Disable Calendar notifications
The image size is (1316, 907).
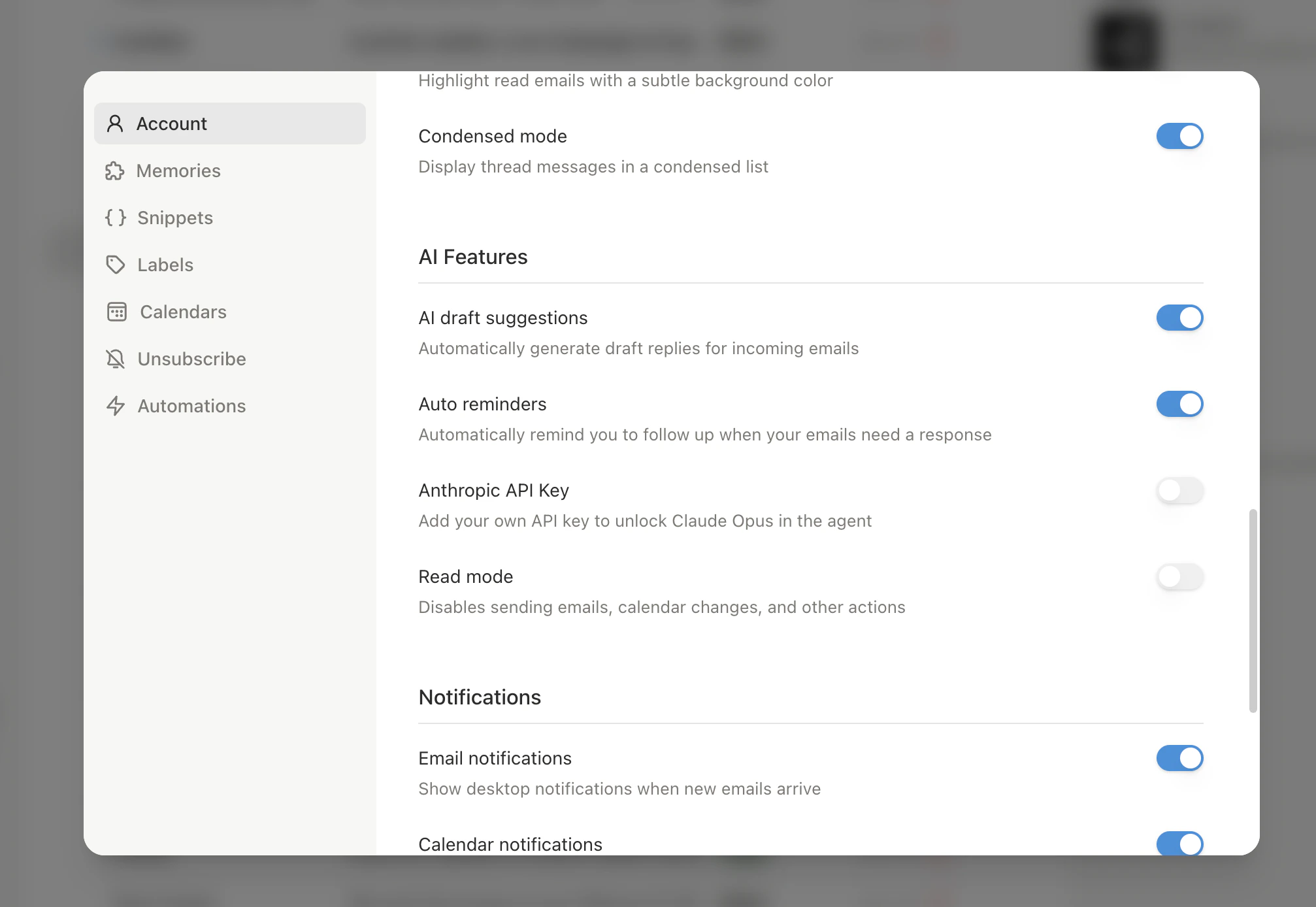tap(1179, 844)
